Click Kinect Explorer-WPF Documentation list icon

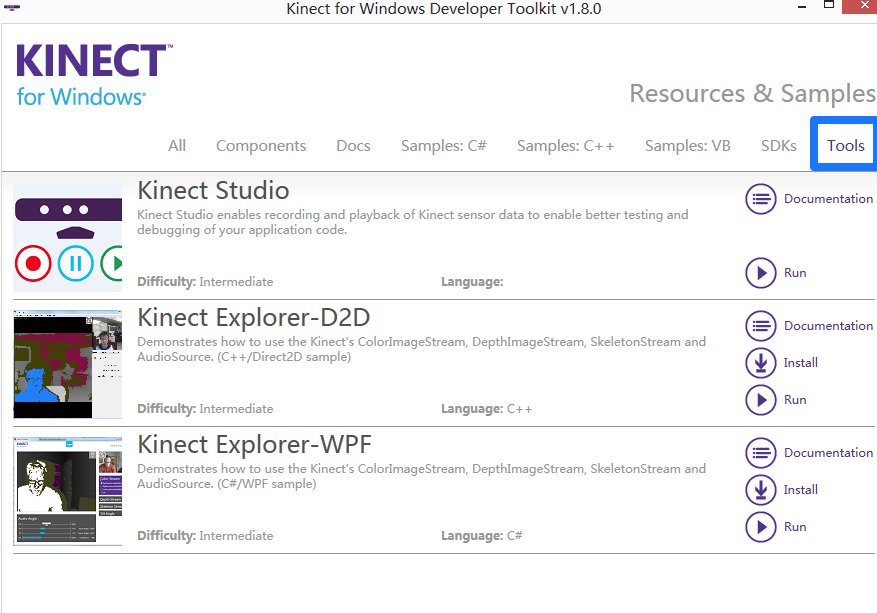click(x=761, y=453)
